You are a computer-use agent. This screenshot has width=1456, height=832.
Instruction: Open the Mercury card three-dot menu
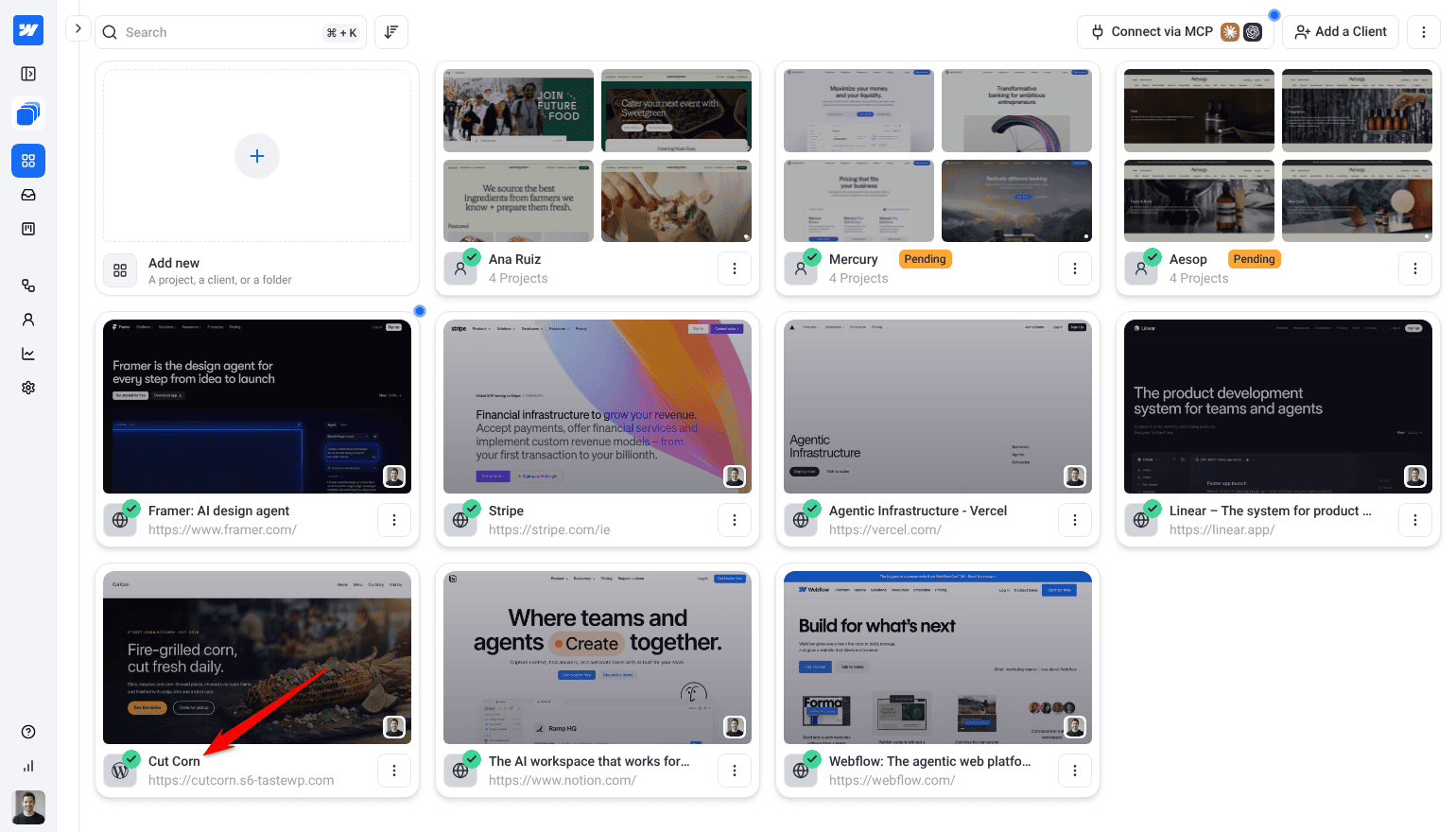[x=1075, y=269]
